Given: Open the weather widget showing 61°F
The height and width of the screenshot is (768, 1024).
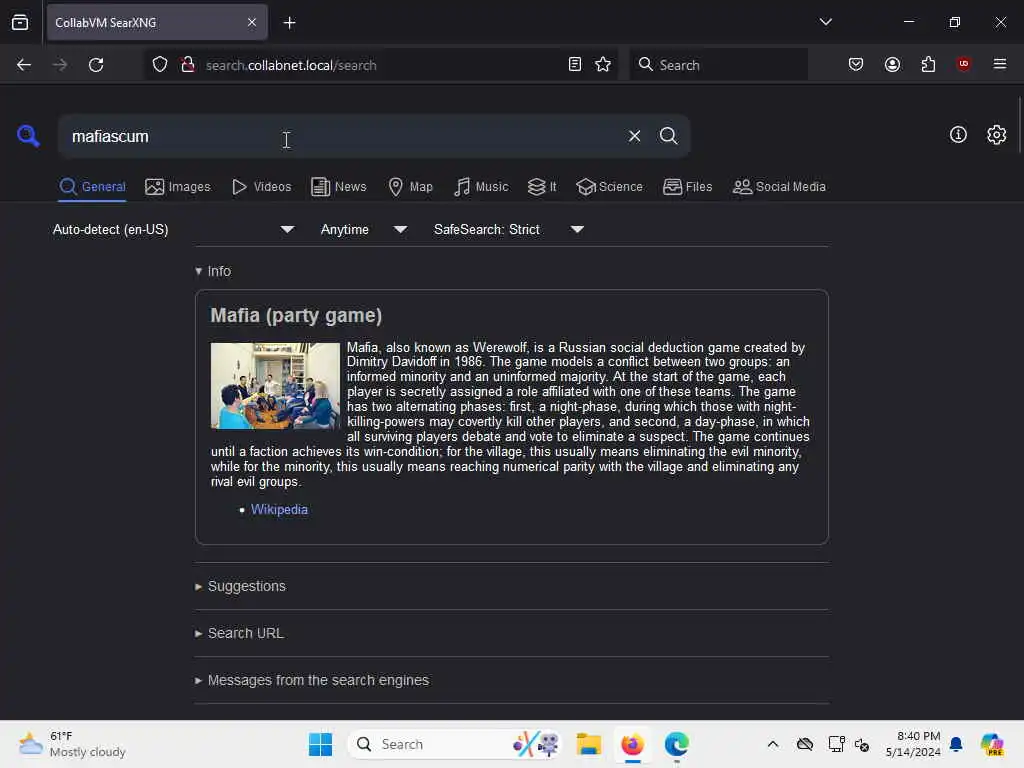Looking at the screenshot, I should 72,744.
